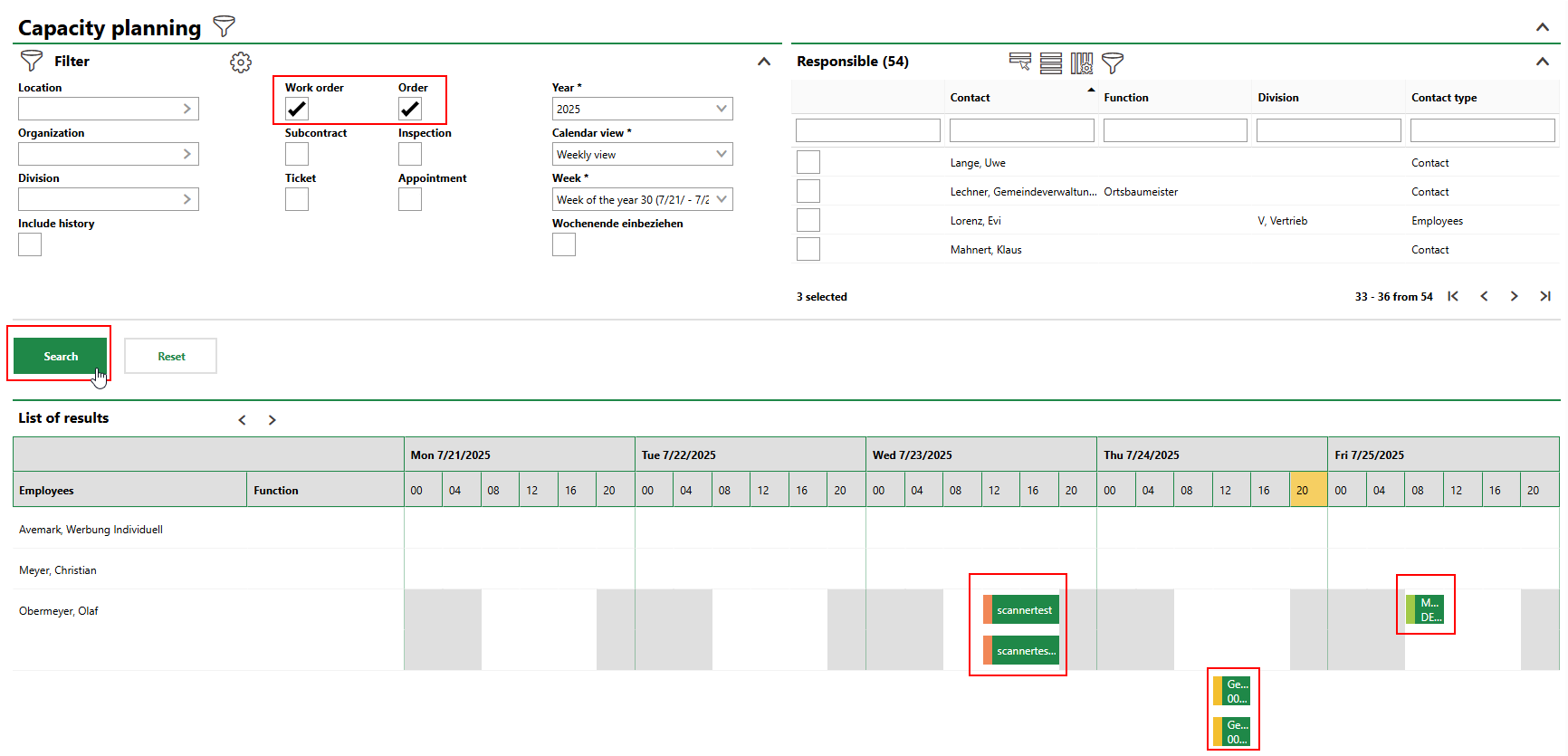Click the Contact column filter field

click(x=1022, y=130)
